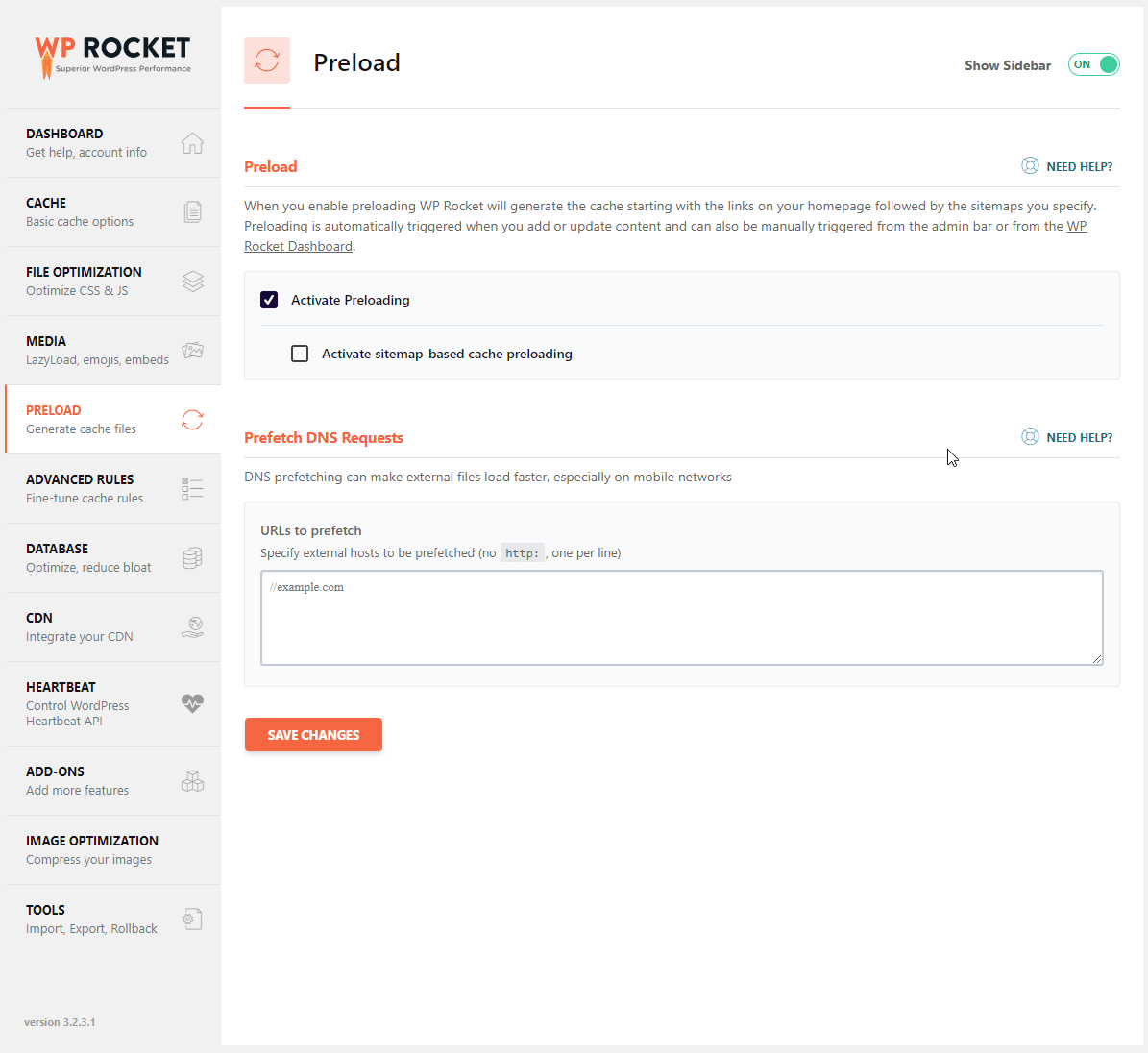1148x1053 pixels.
Task: Click the version 3.2.3.1 text
Action: [x=60, y=1022]
